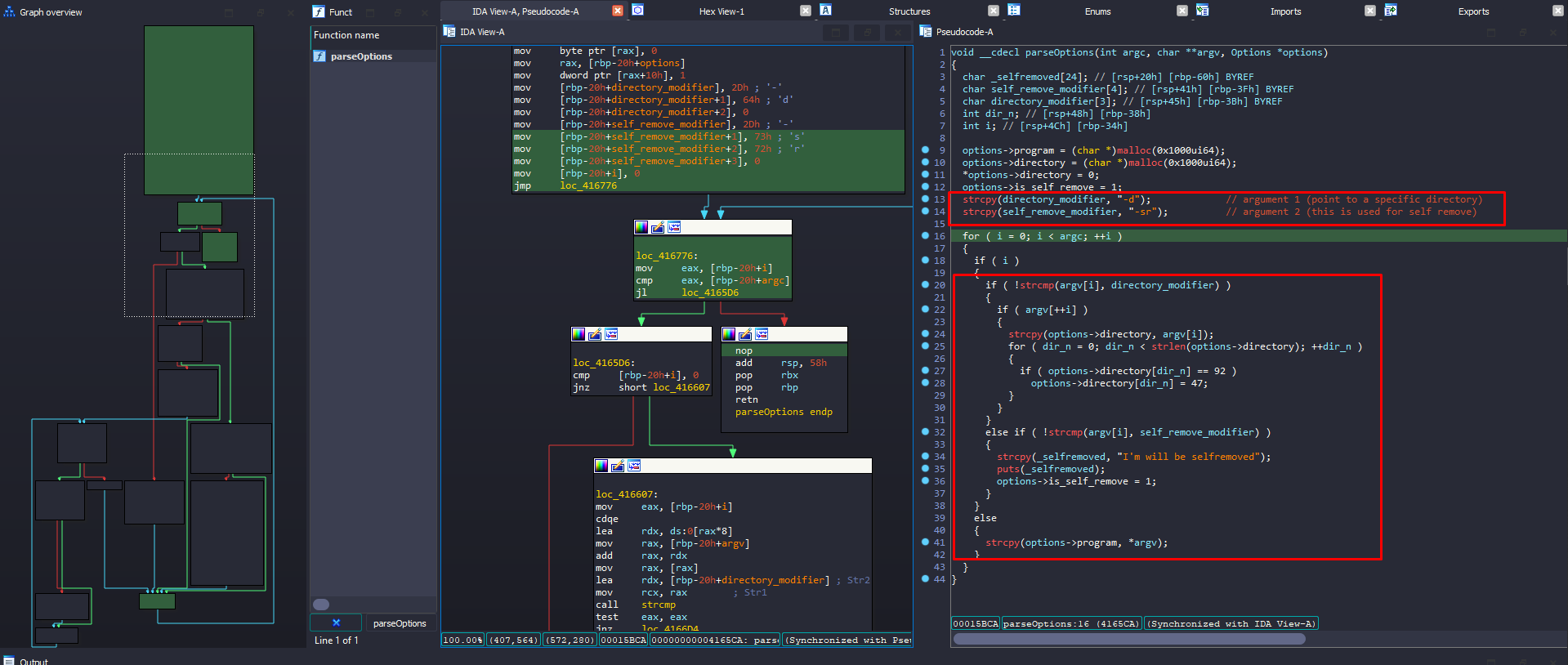Click the Imports tab icon

(x=1203, y=11)
